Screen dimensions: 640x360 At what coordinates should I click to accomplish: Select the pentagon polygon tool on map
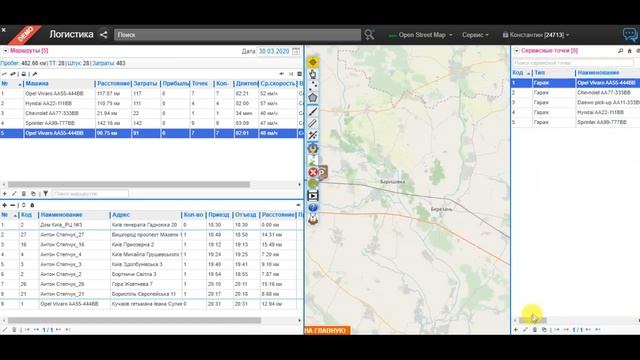(x=313, y=98)
